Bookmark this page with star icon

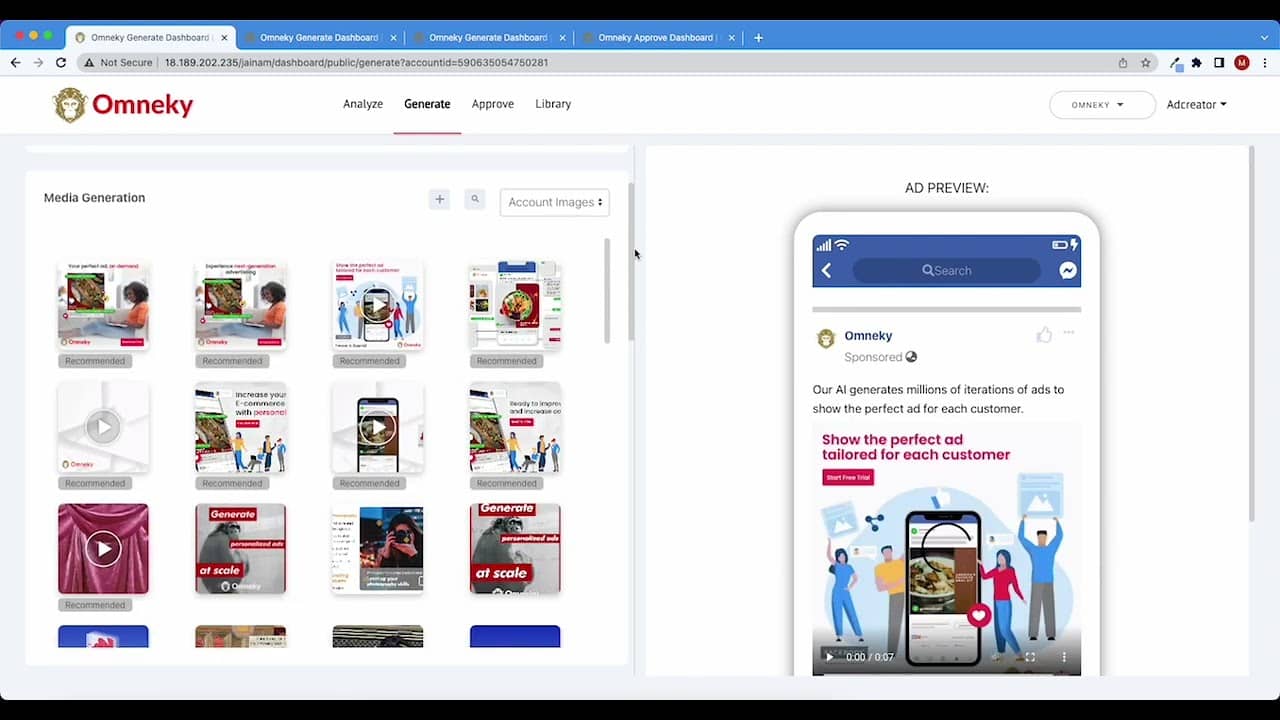(x=1146, y=62)
